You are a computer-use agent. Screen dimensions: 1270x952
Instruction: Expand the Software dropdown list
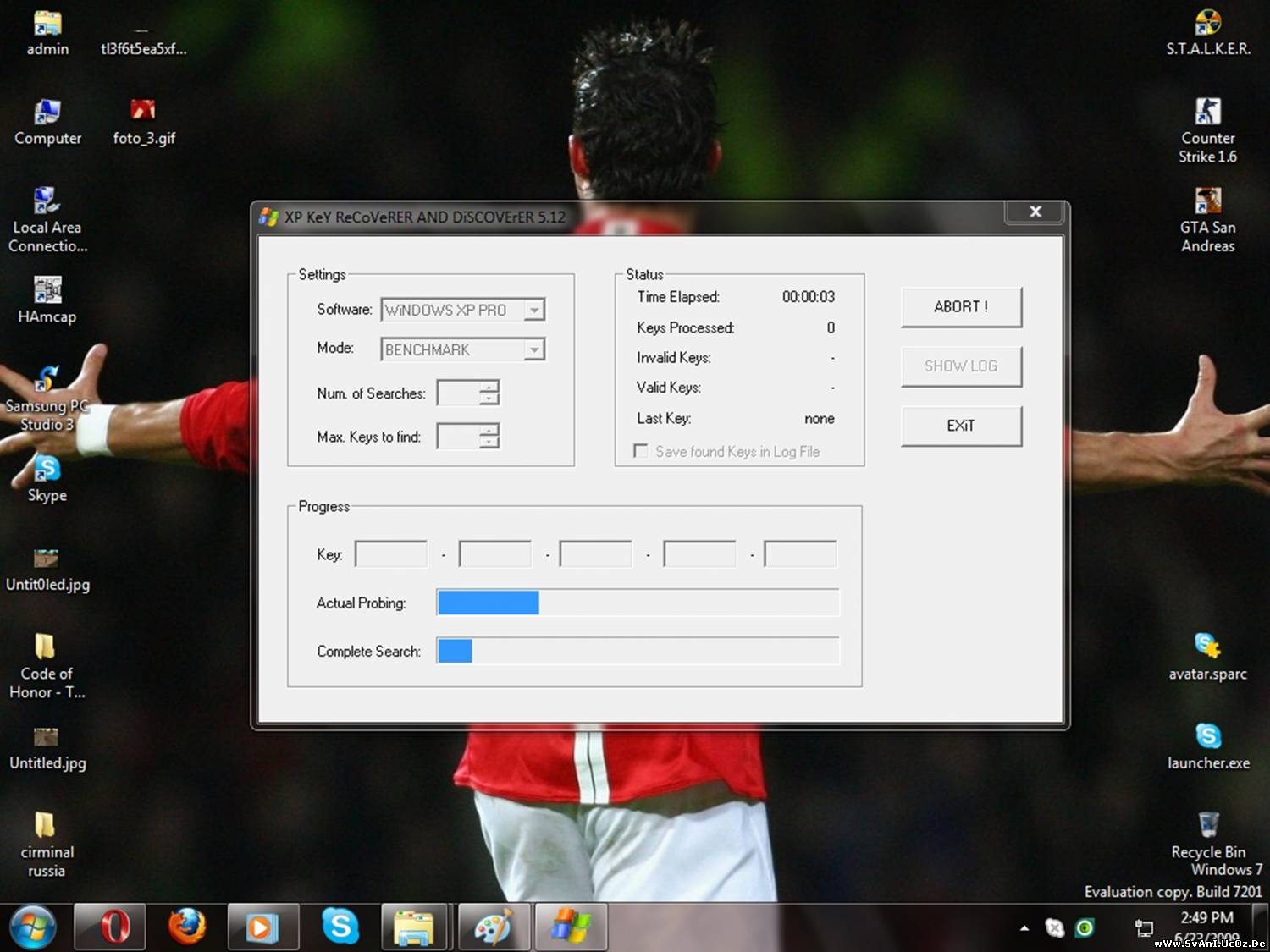click(533, 311)
